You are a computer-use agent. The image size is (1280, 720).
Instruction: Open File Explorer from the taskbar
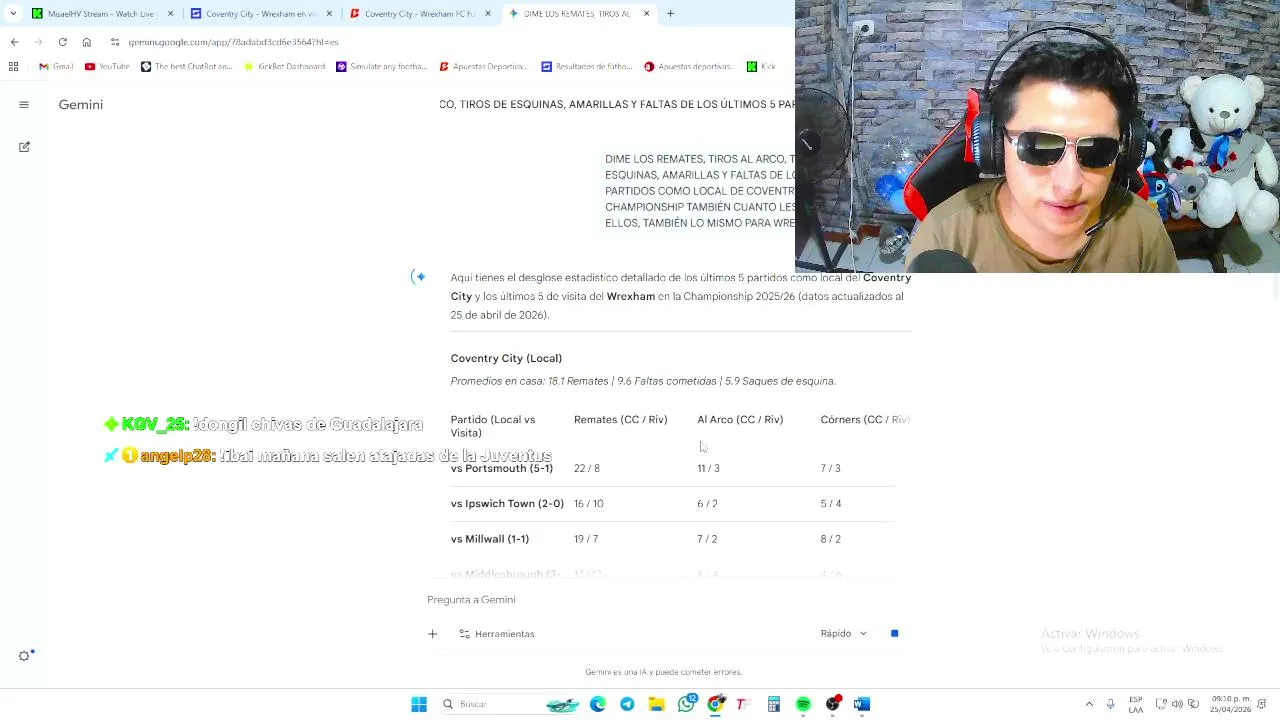[x=656, y=704]
